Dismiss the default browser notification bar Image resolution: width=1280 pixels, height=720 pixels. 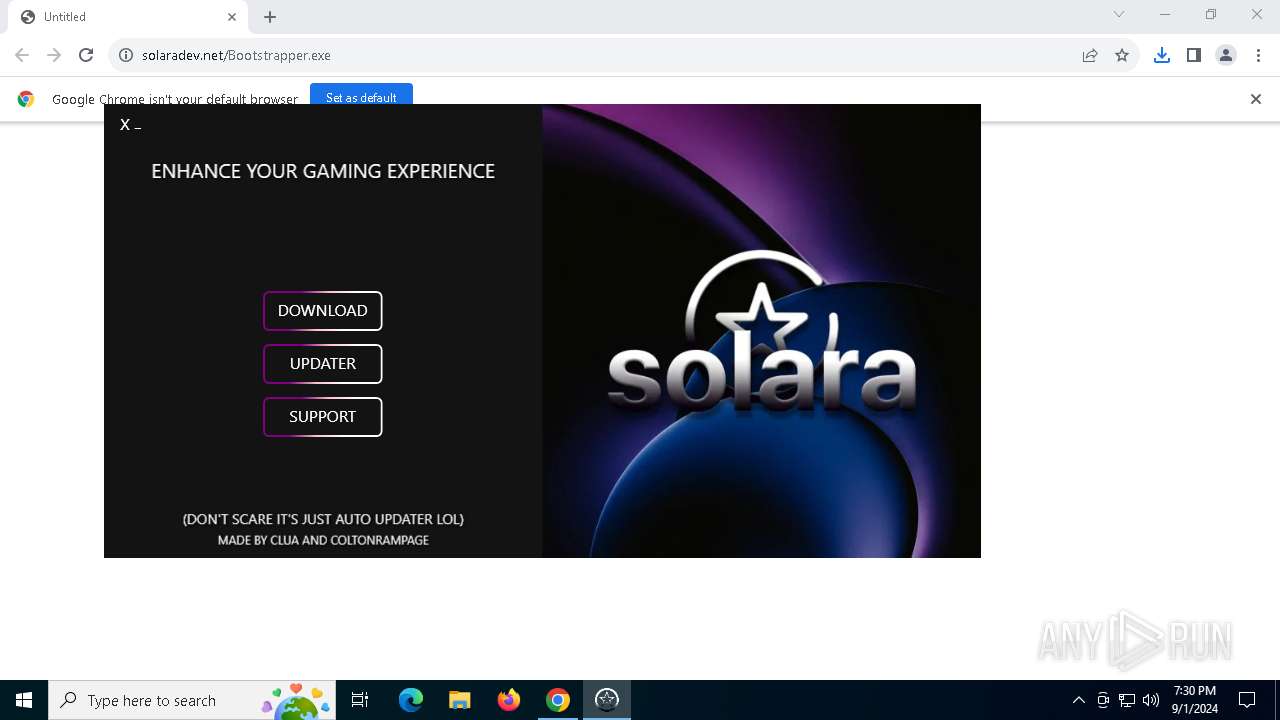[x=1256, y=99]
